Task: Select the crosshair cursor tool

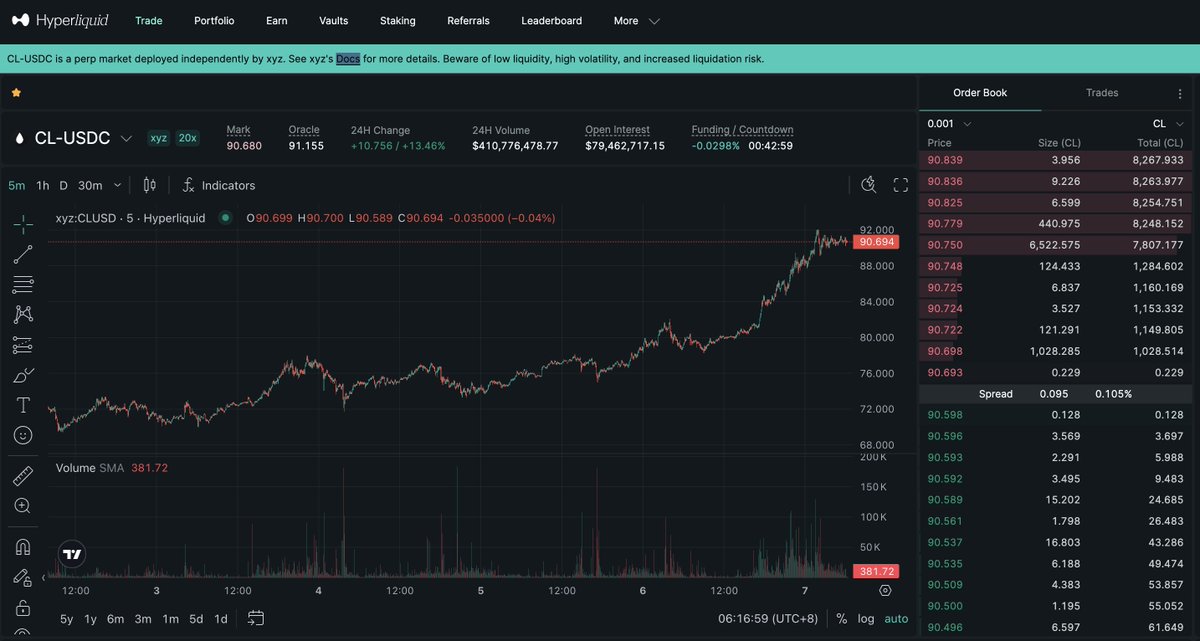Action: 22,224
